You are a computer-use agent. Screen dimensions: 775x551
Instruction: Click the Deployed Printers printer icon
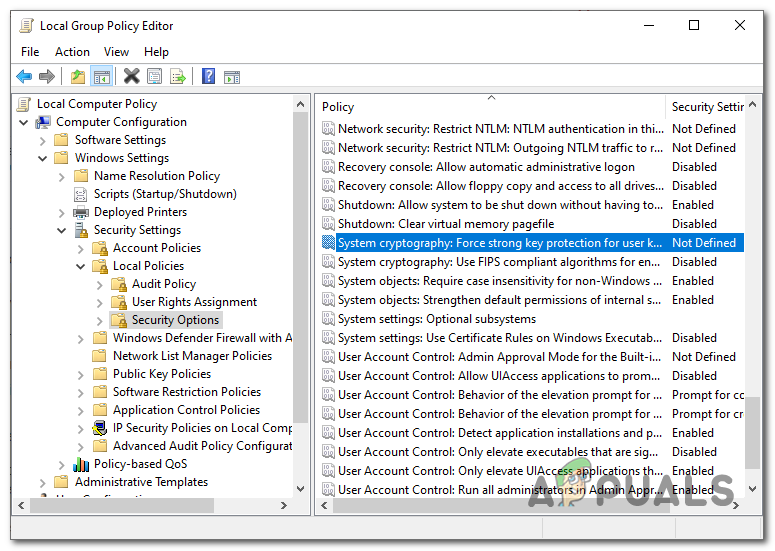point(81,212)
